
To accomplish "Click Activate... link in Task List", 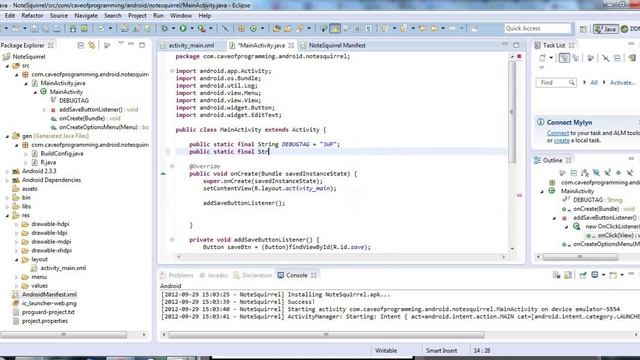I will point(622,82).
